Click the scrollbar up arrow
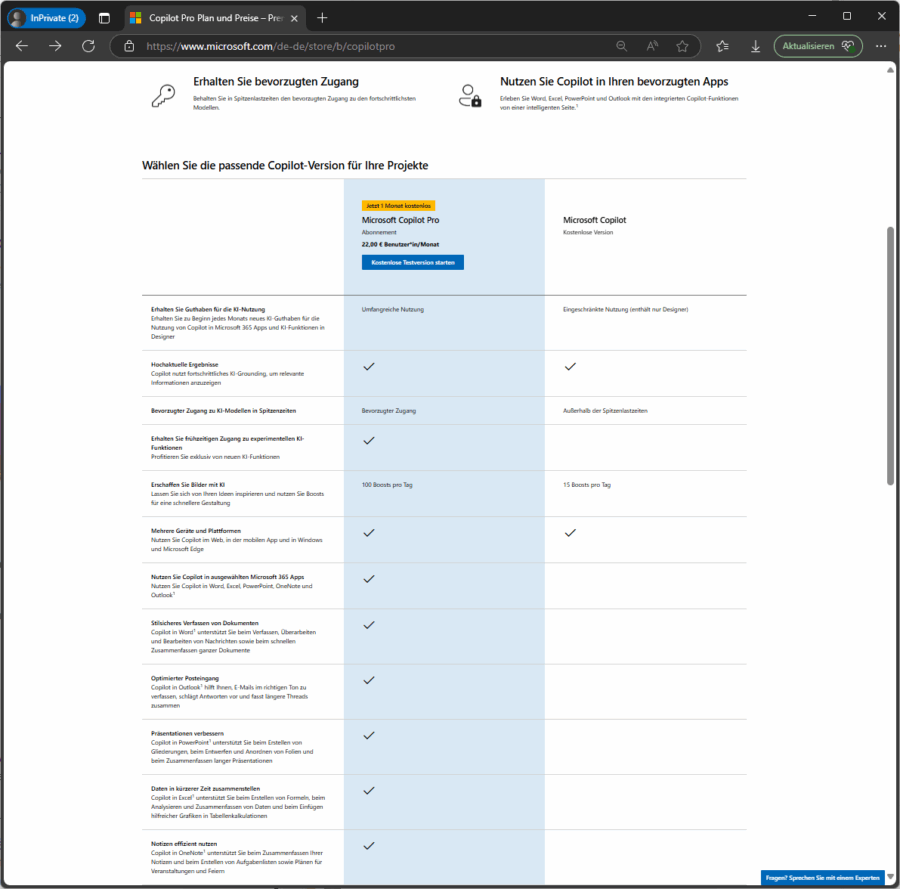The image size is (900, 889). pyautogui.click(x=890, y=70)
